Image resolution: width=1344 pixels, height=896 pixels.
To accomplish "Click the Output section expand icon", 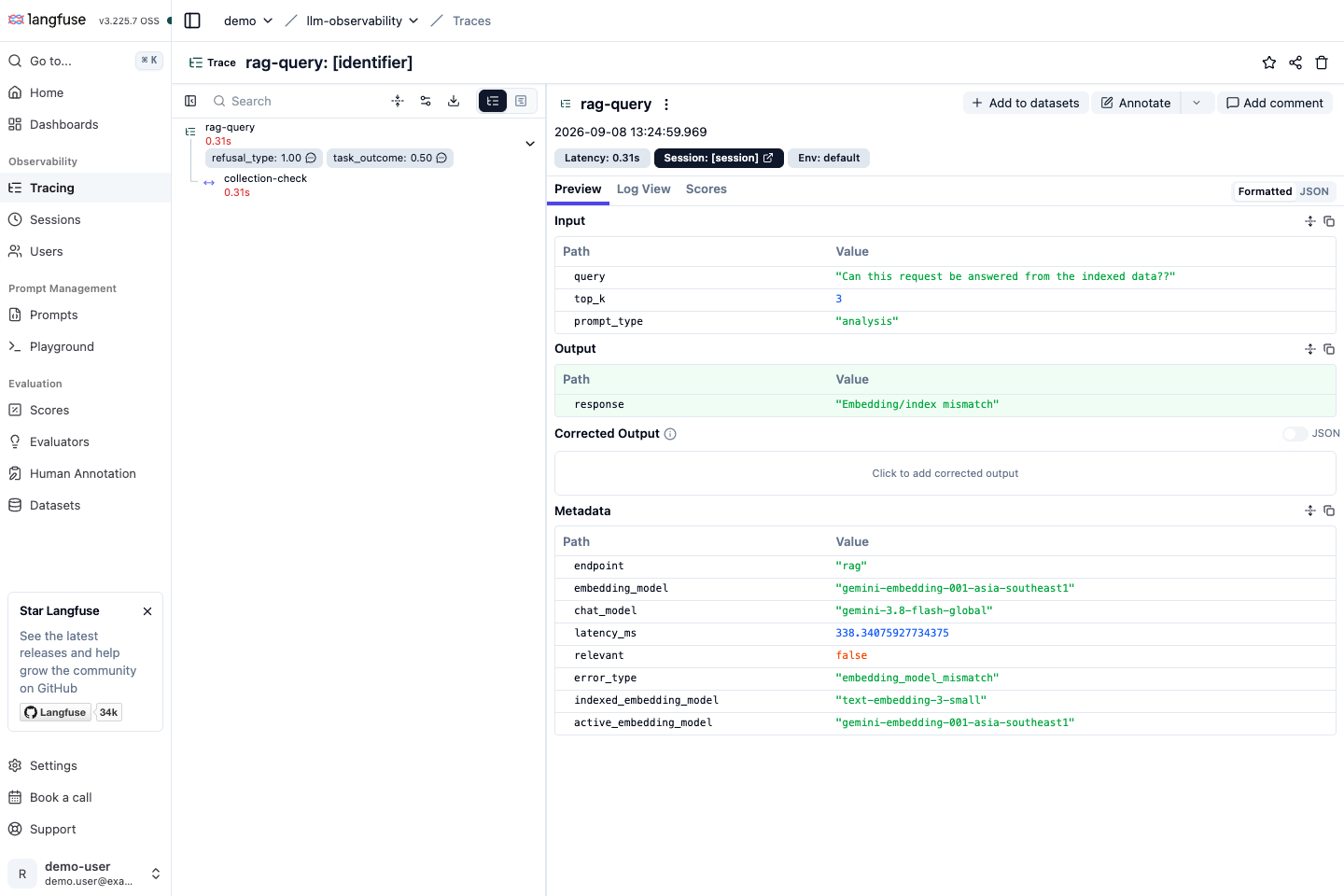I will click(x=1310, y=349).
